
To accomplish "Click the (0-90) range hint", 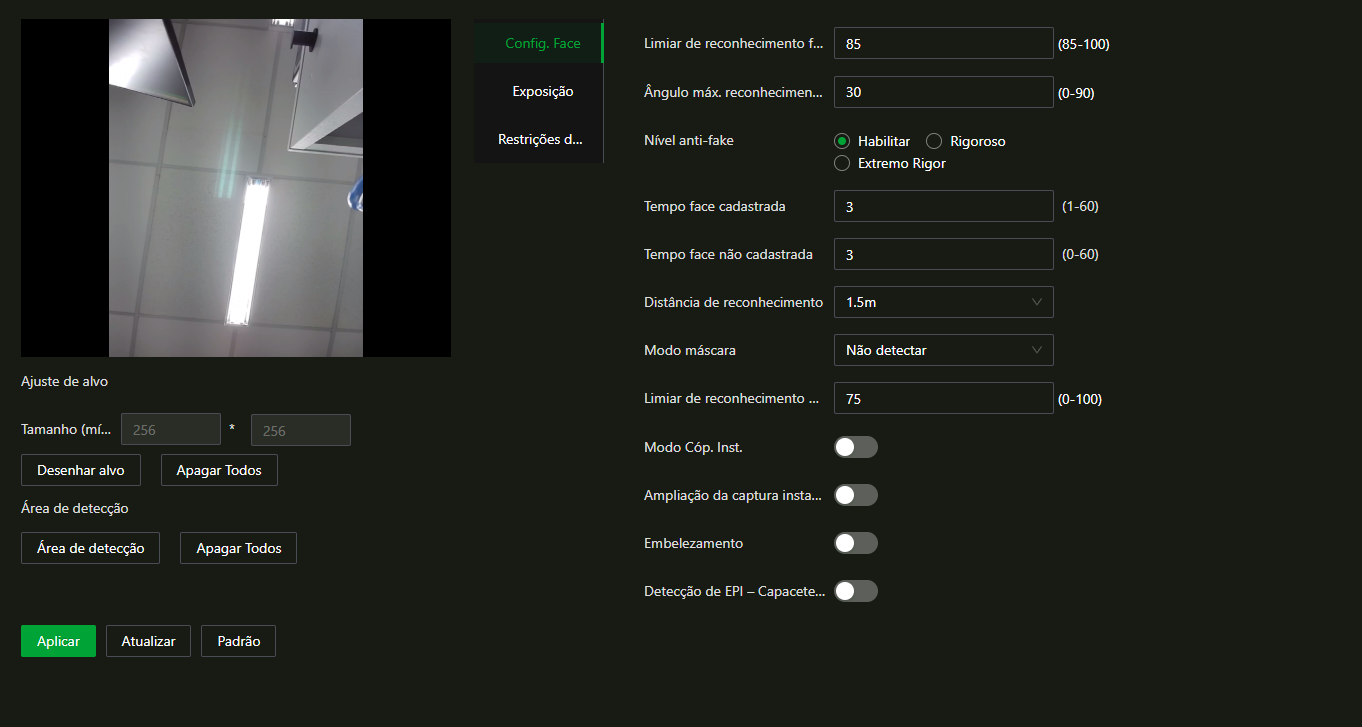I will tap(1076, 92).
